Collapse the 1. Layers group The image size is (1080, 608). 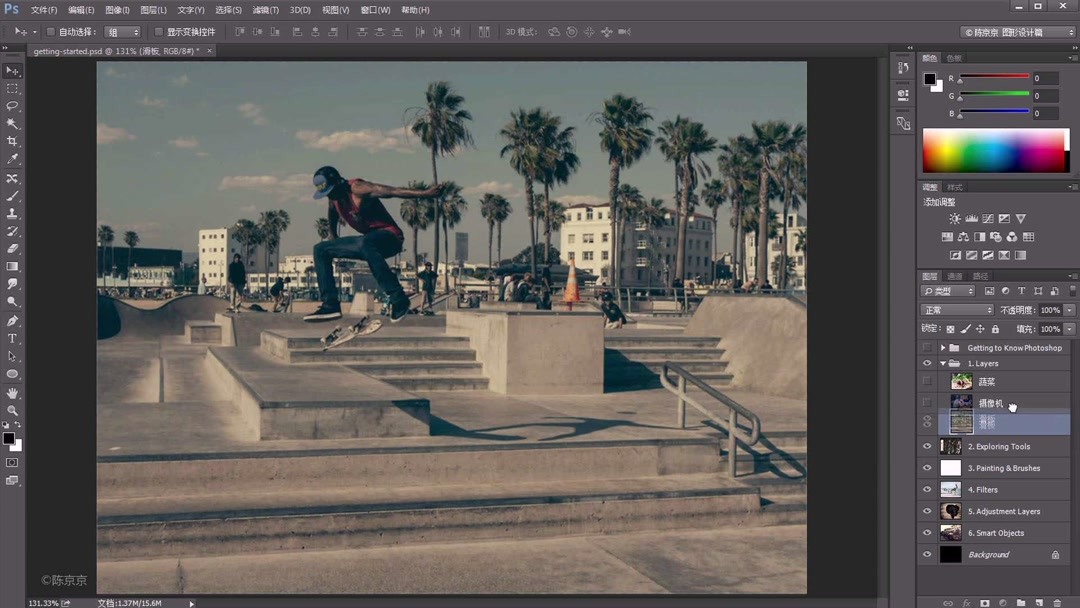point(941,363)
